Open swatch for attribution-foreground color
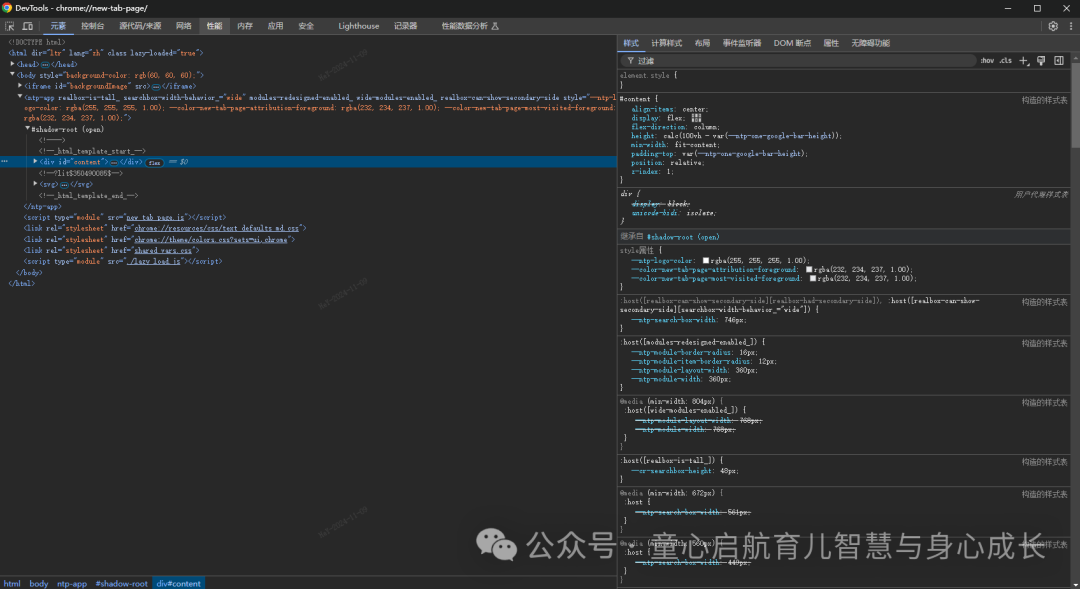This screenshot has width=1080, height=589. (x=809, y=270)
